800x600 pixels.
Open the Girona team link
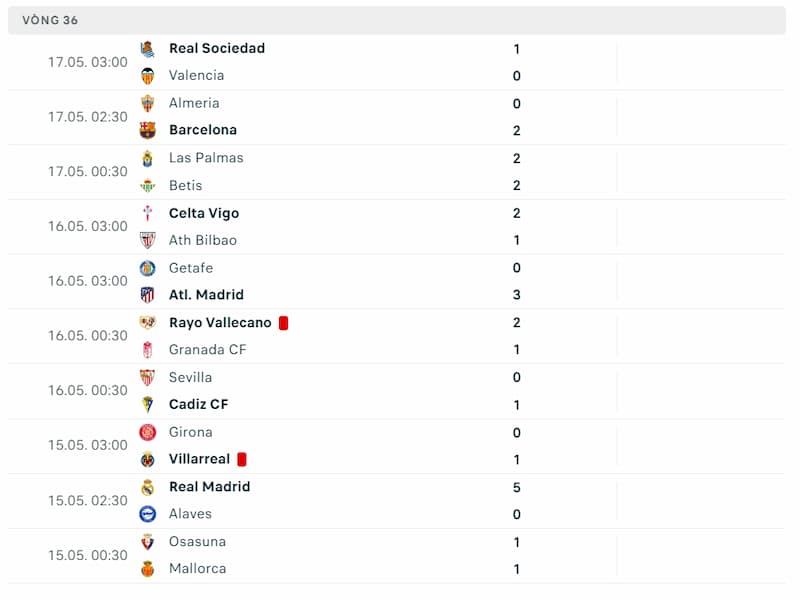[190, 432]
